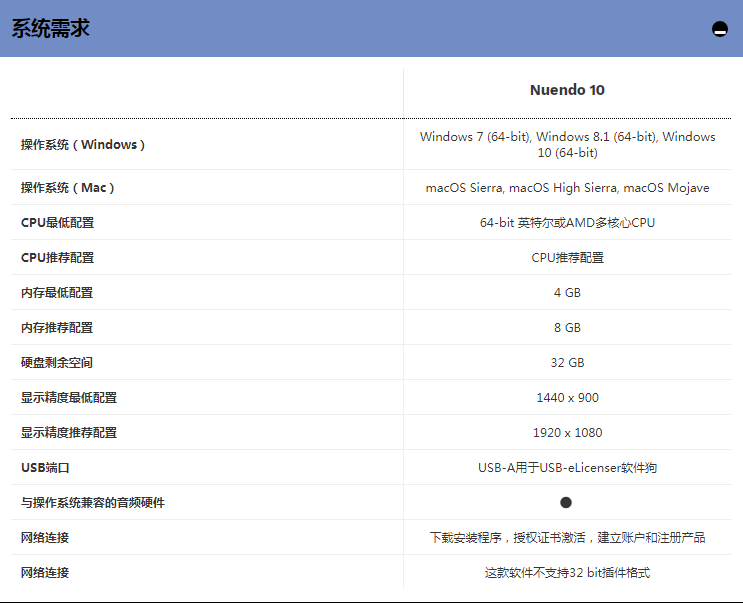
Task: Select the macOS Sierra, High Sierra, Mojave text
Action: (567, 188)
